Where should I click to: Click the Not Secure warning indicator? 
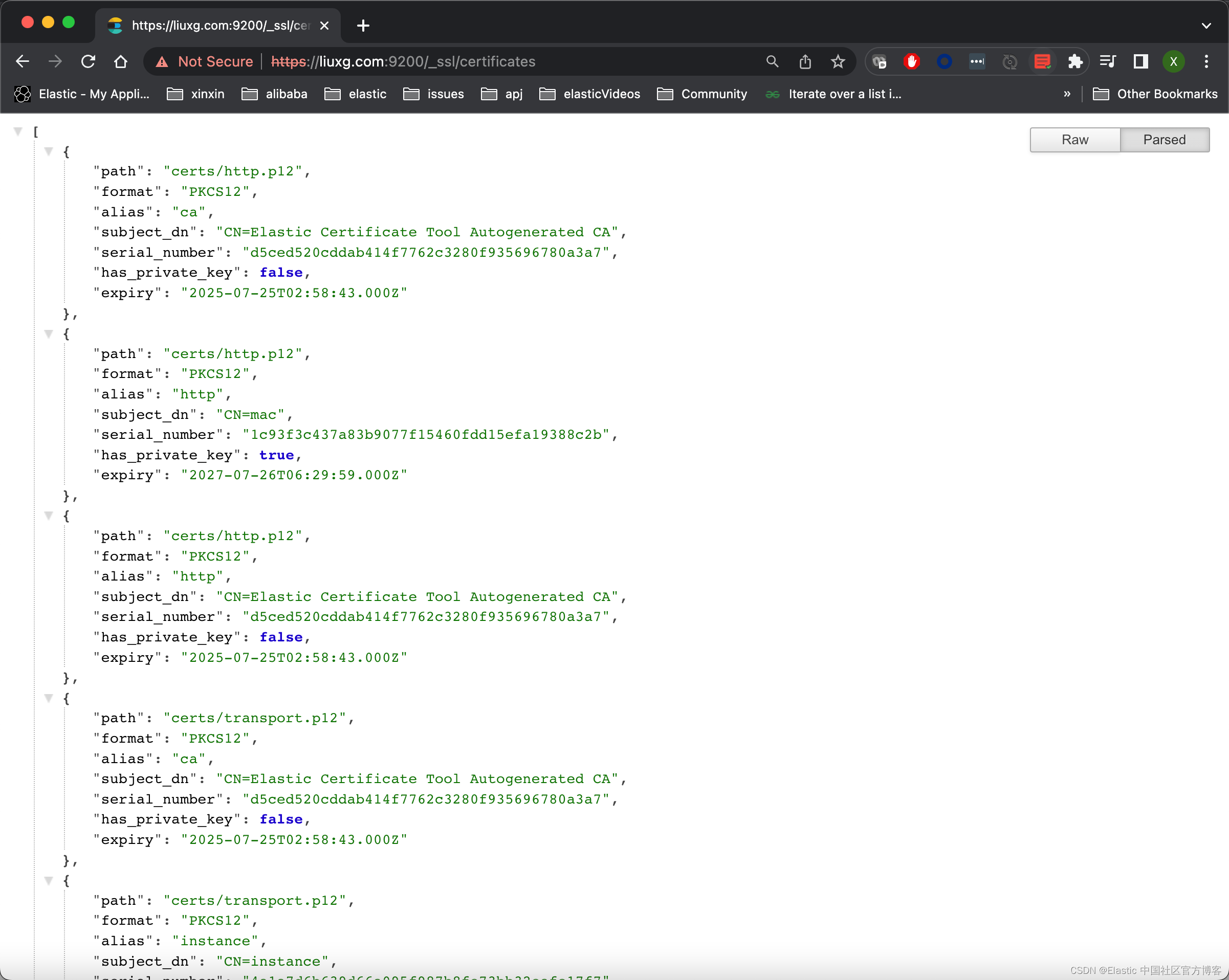tap(205, 61)
